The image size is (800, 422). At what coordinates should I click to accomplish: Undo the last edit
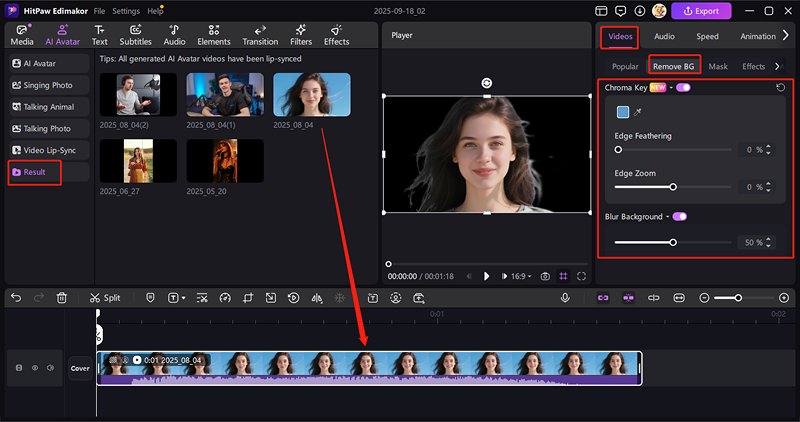(x=16, y=298)
